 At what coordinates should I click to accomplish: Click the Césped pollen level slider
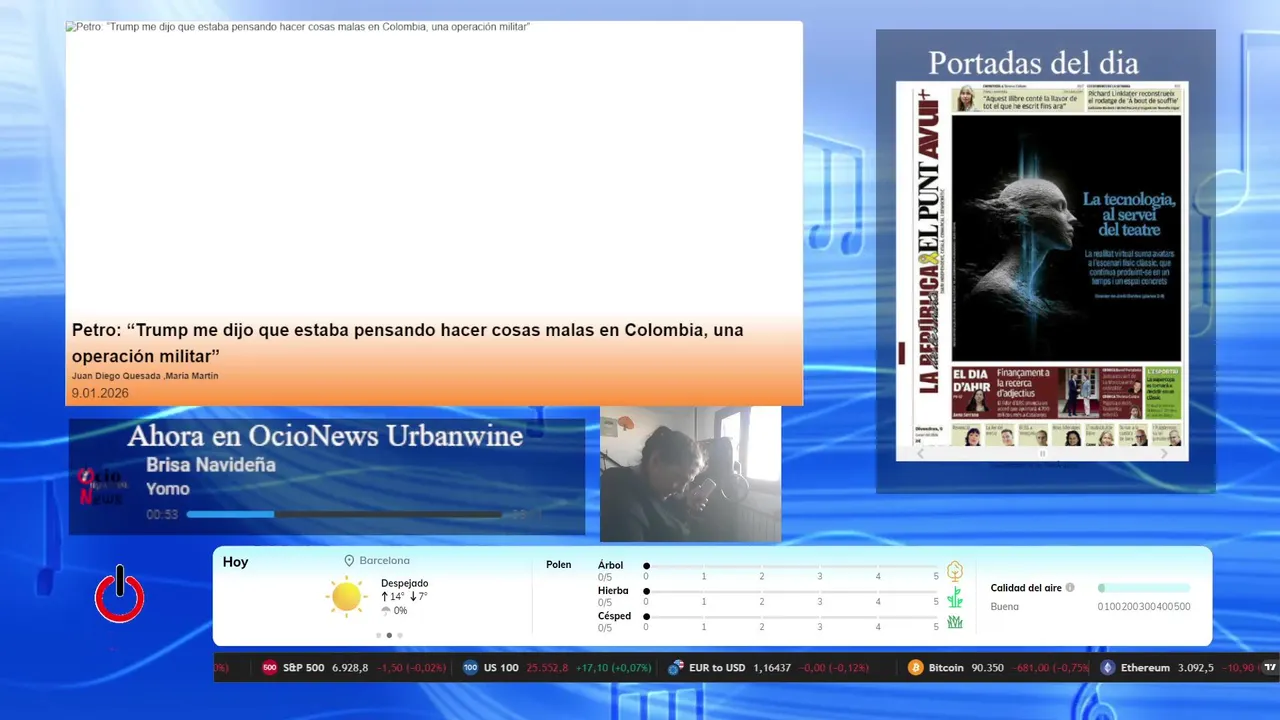tap(791, 617)
